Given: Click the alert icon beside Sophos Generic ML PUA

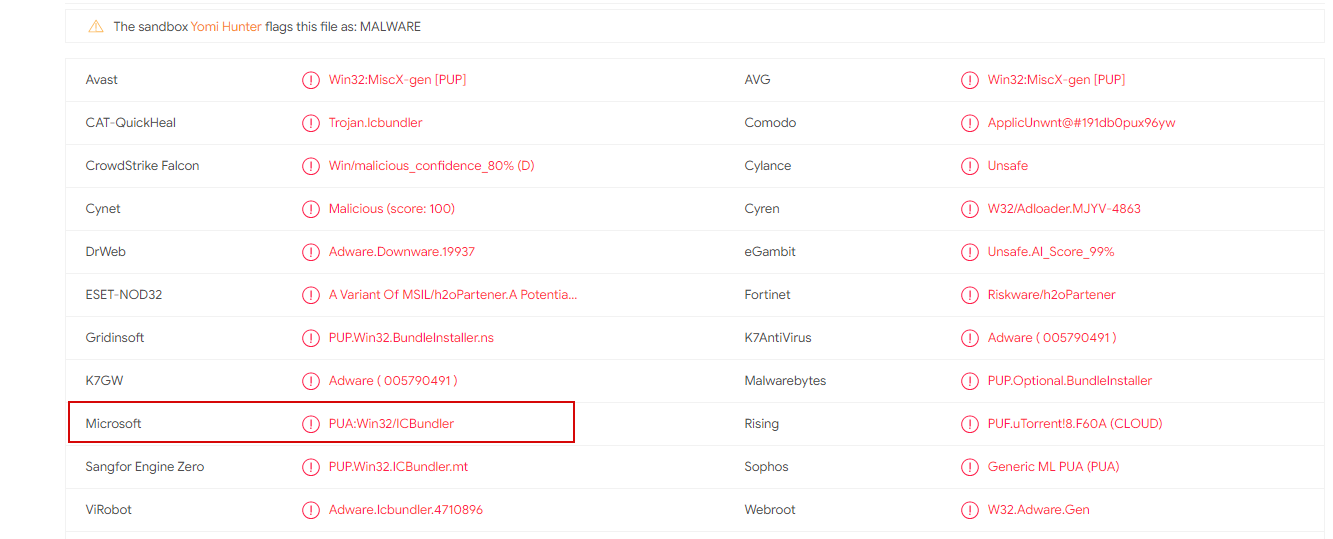Looking at the screenshot, I should (970, 467).
